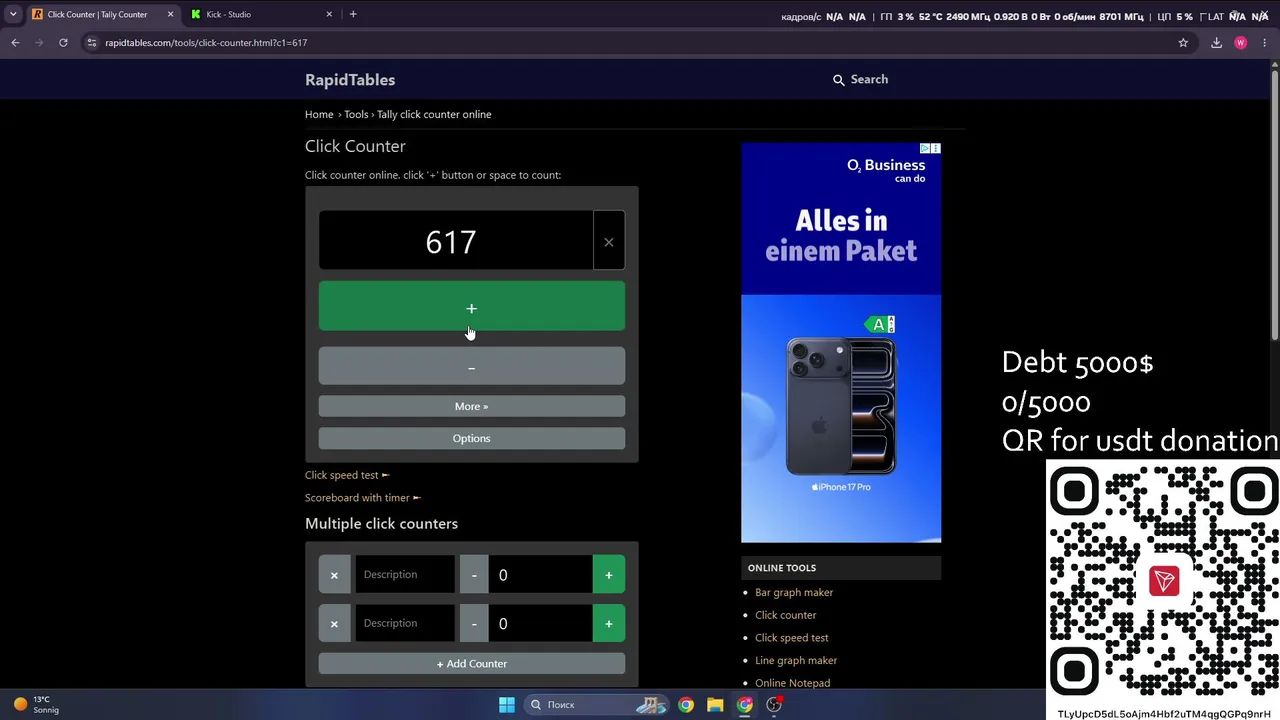Image resolution: width=1280 pixels, height=720 pixels.
Task: Open Line graph maker in Online Tools
Action: point(796,660)
